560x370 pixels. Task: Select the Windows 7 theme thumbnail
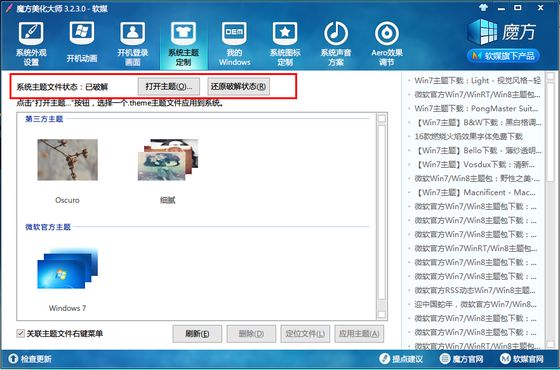[68, 268]
